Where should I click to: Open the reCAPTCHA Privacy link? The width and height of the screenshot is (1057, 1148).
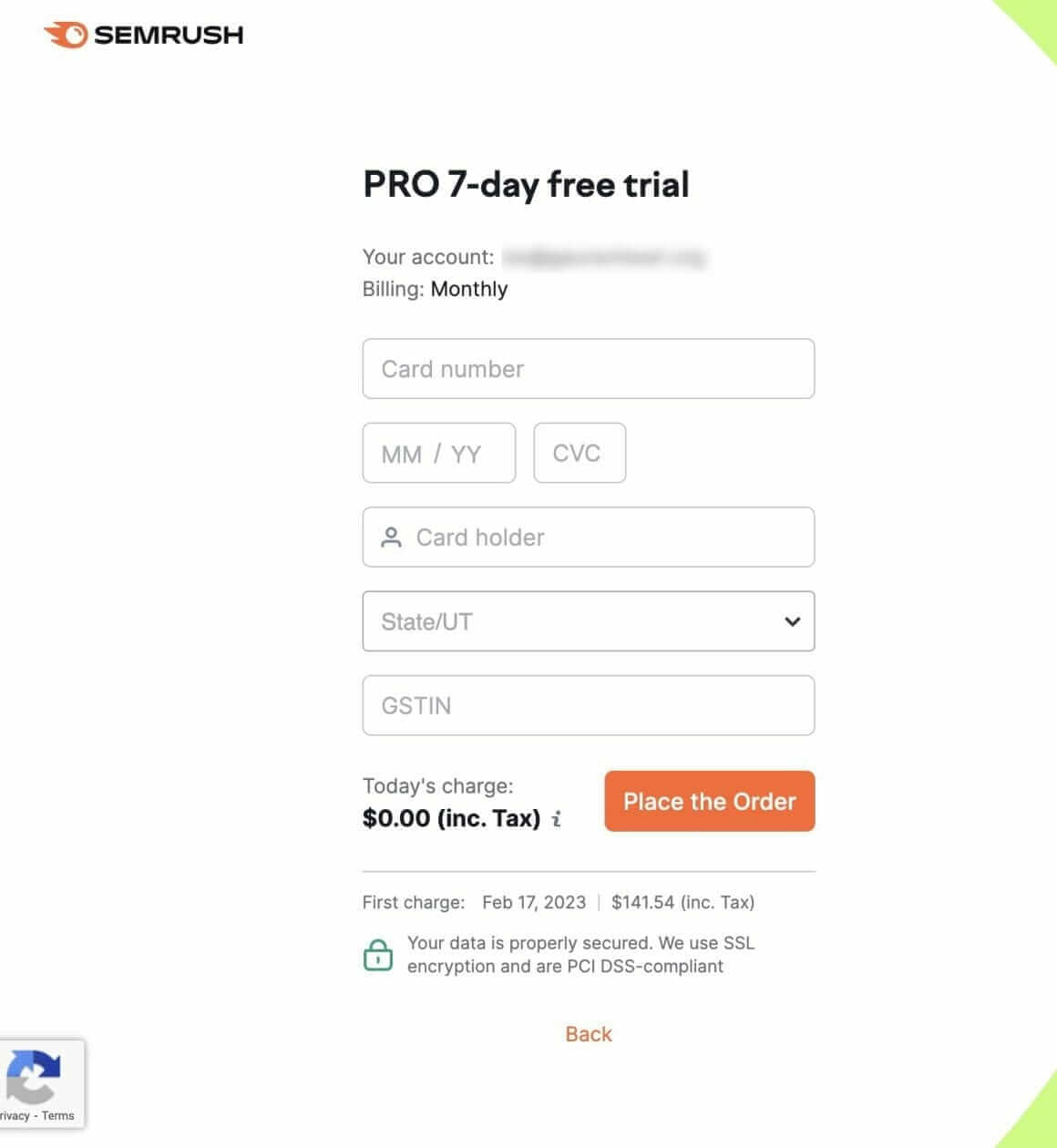click(x=14, y=1116)
